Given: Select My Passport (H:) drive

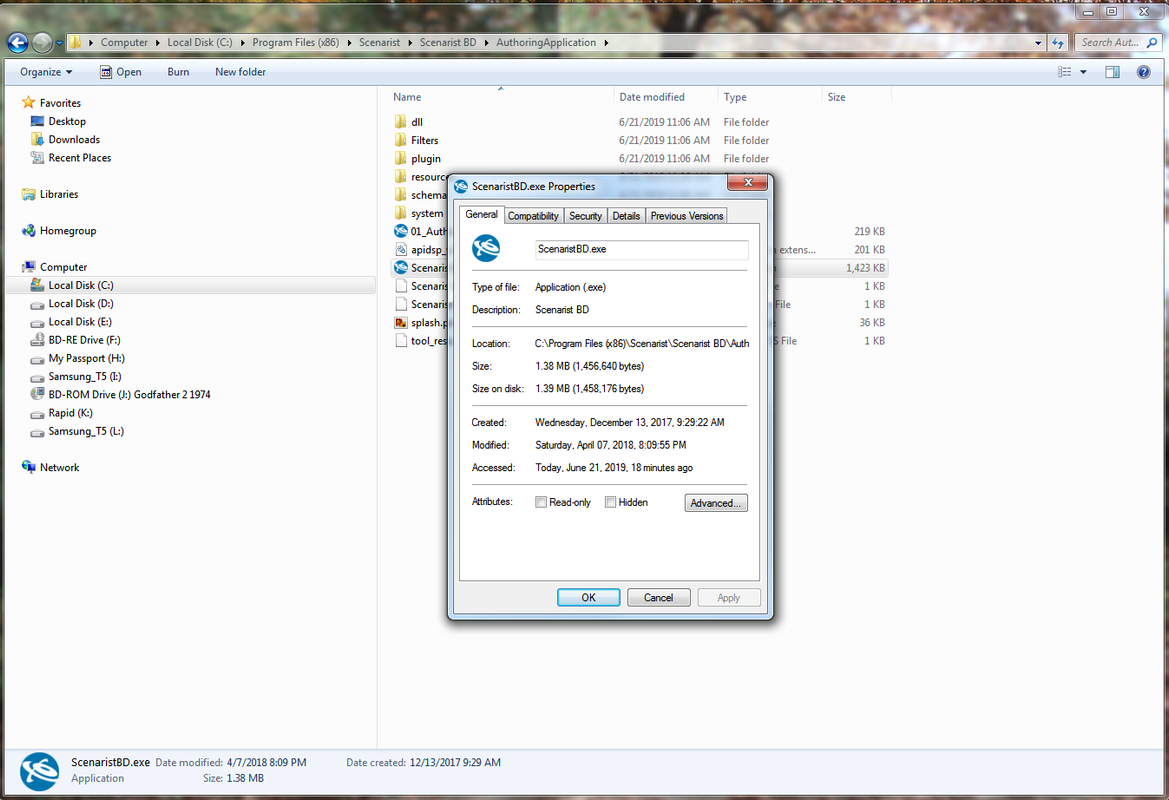Looking at the screenshot, I should pyautogui.click(x=78, y=358).
